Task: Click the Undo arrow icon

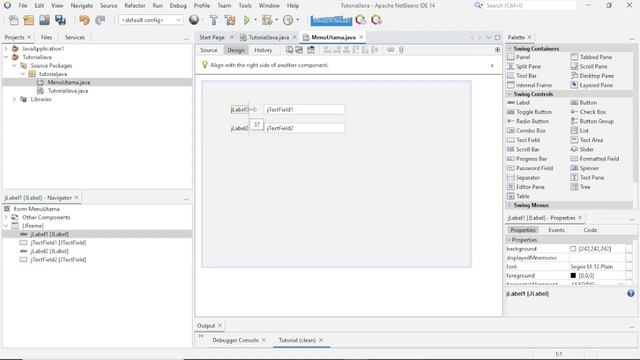Action: coord(84,20)
